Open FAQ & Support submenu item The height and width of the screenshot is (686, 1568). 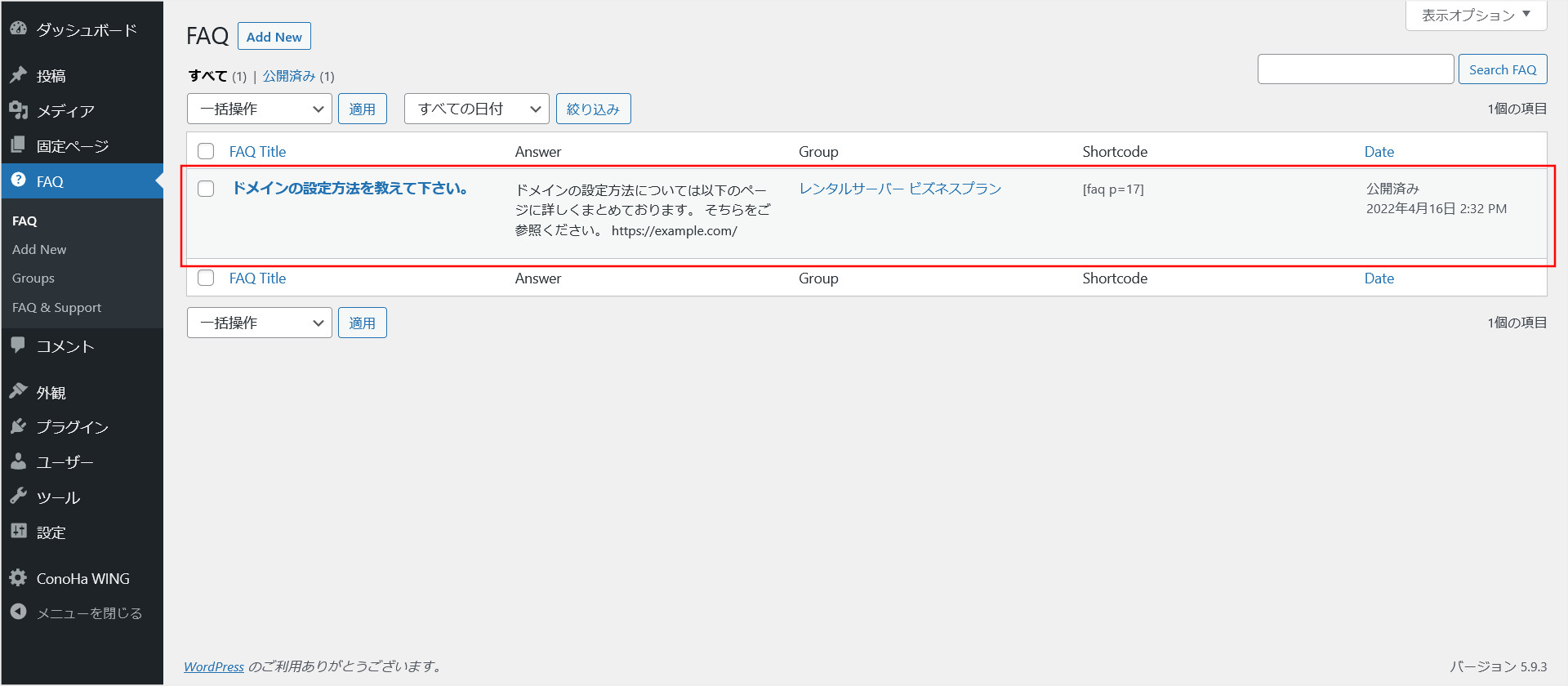[57, 308]
